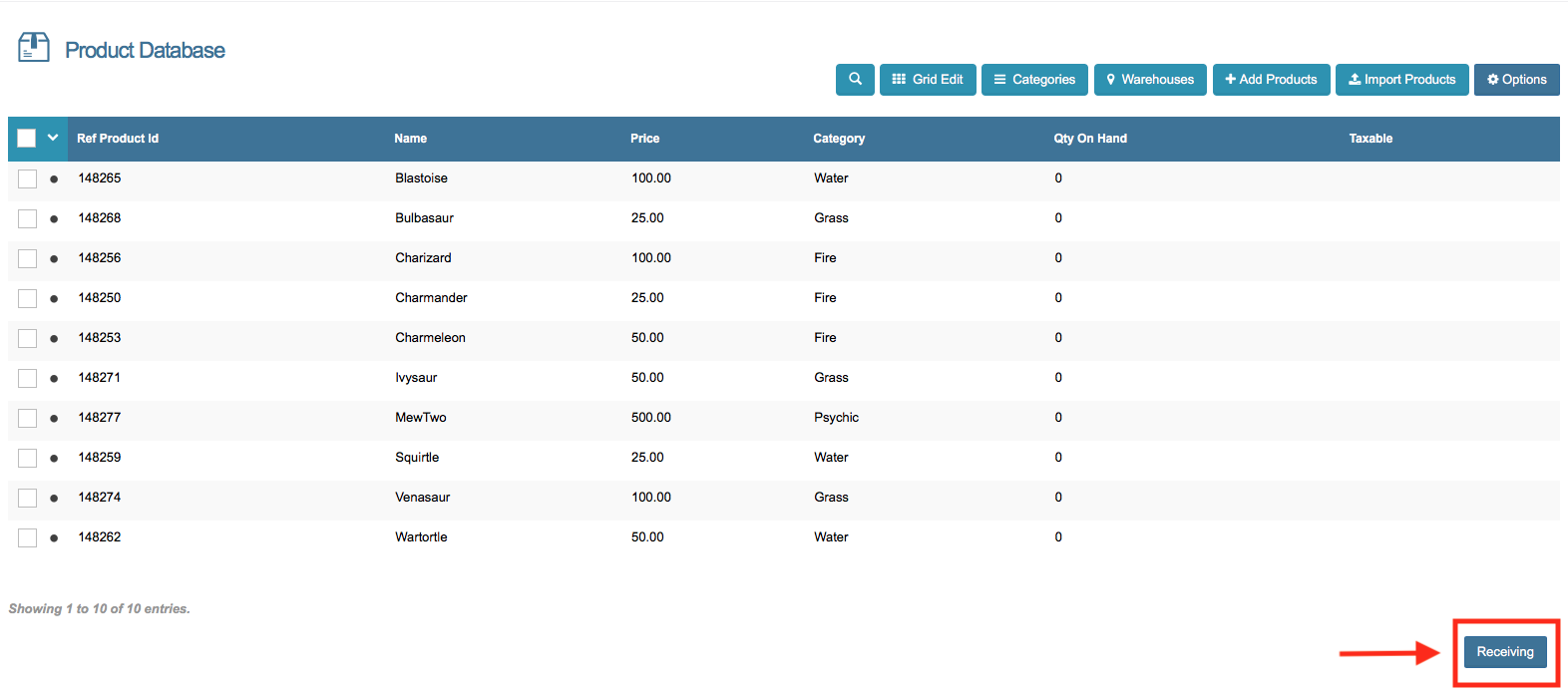Open the Categories list
Viewport: 1568px width, 697px height.
click(1034, 80)
